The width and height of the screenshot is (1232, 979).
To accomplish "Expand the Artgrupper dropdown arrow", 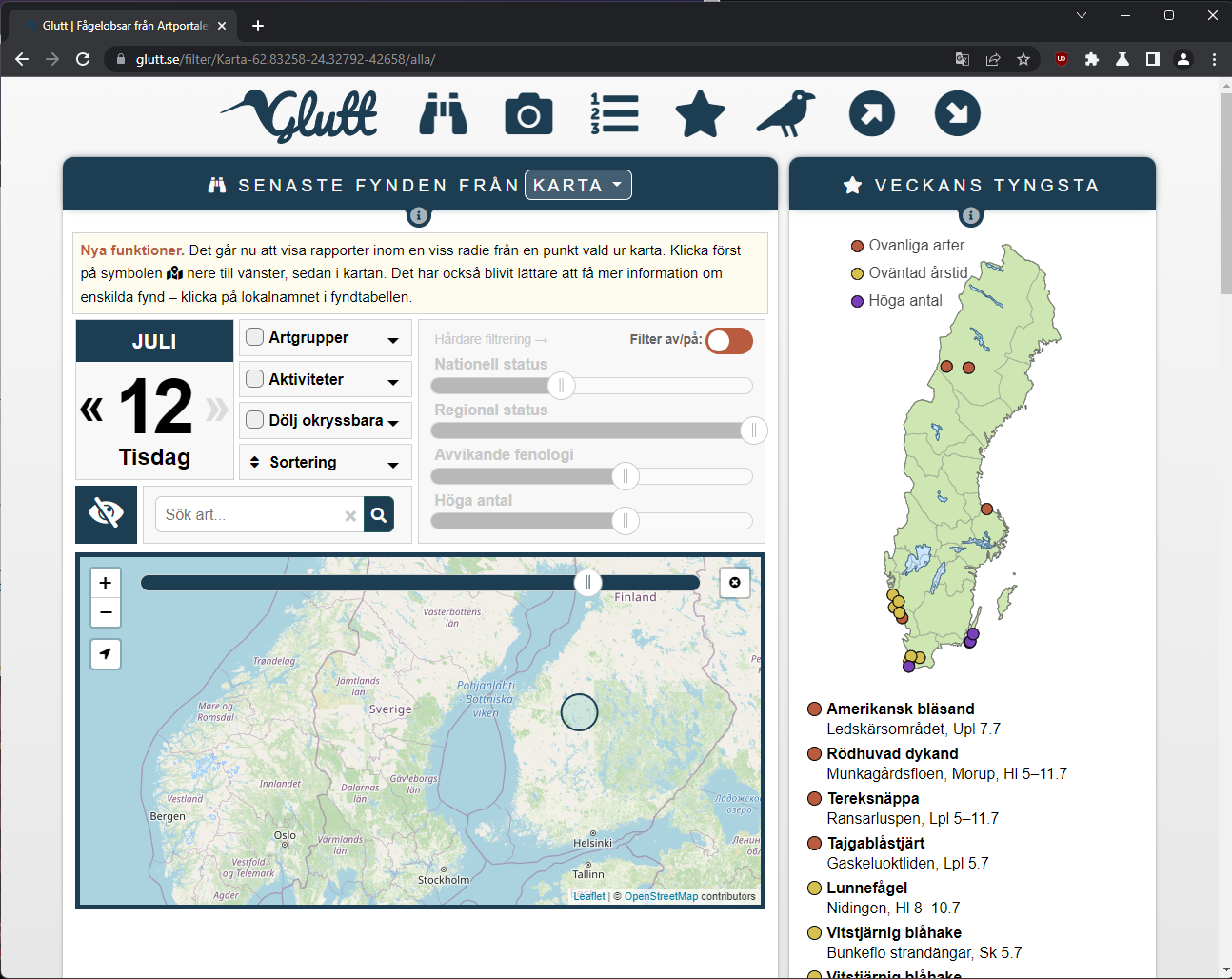I will (393, 340).
